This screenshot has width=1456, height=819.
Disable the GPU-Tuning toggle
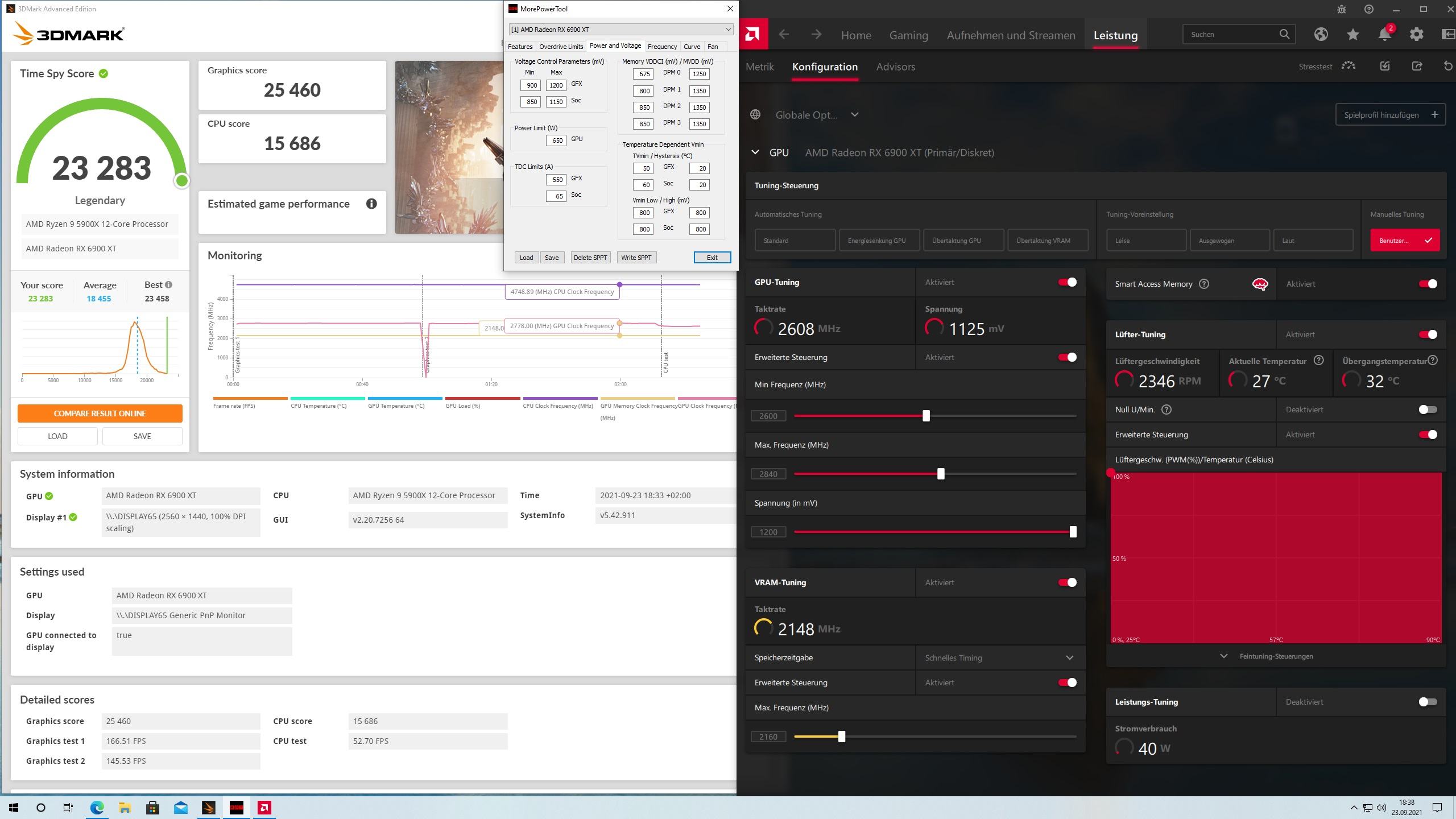1067,282
